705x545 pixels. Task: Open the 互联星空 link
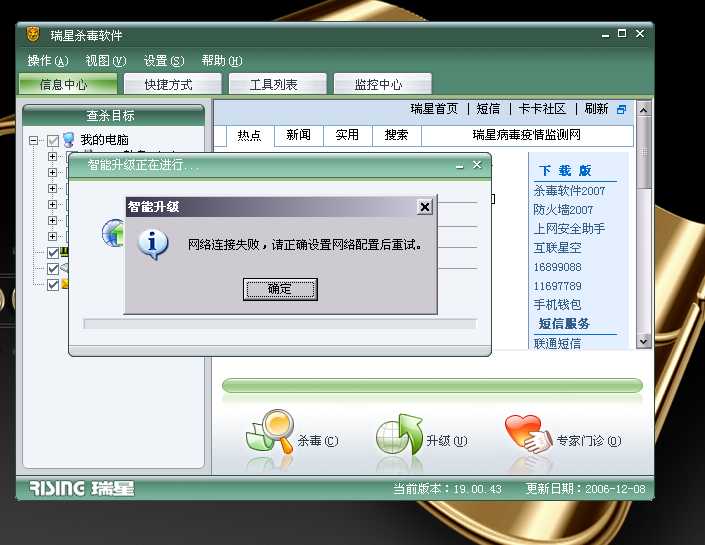point(558,248)
